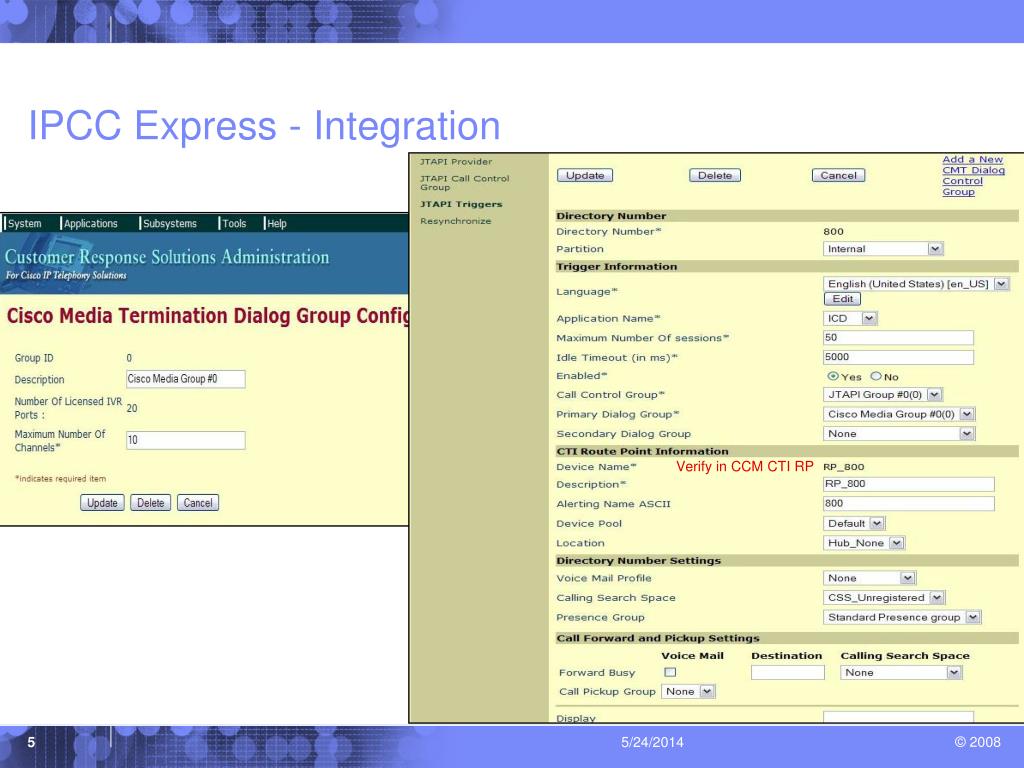This screenshot has width=1024, height=768.
Task: Open JTAPI Provider in the sidebar
Action: (456, 161)
